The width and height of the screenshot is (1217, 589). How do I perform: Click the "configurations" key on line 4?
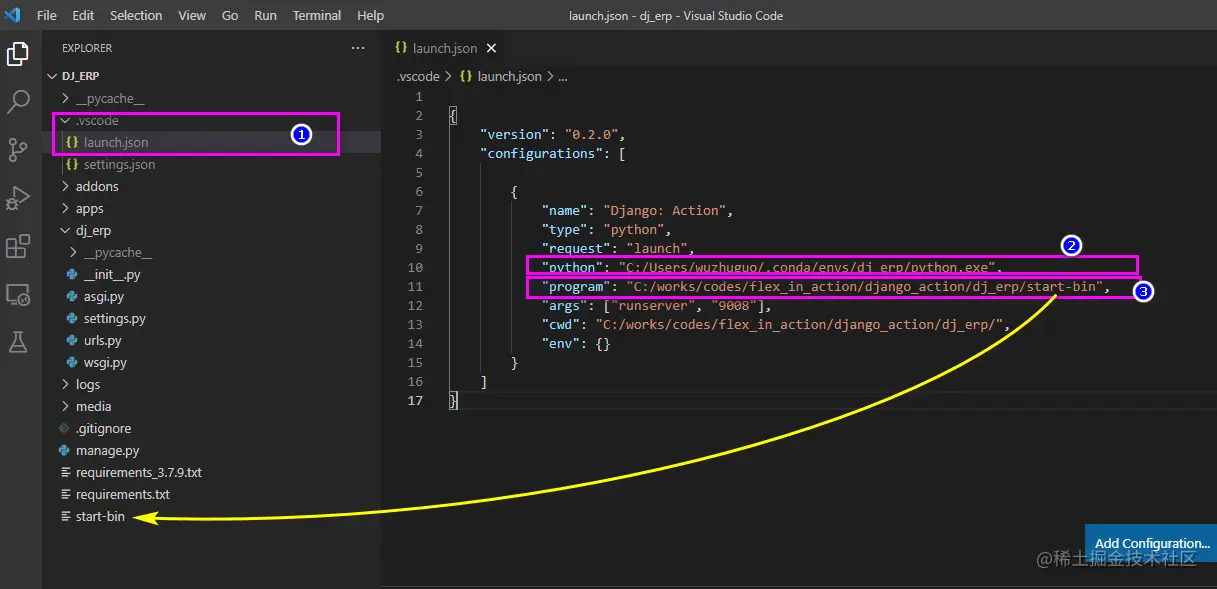[541, 153]
